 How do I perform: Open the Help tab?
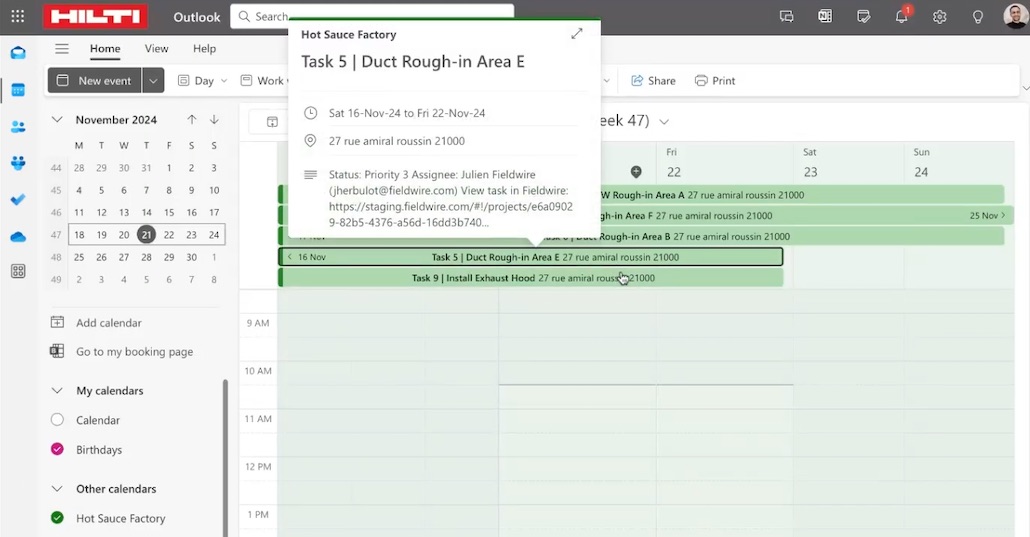tap(204, 49)
